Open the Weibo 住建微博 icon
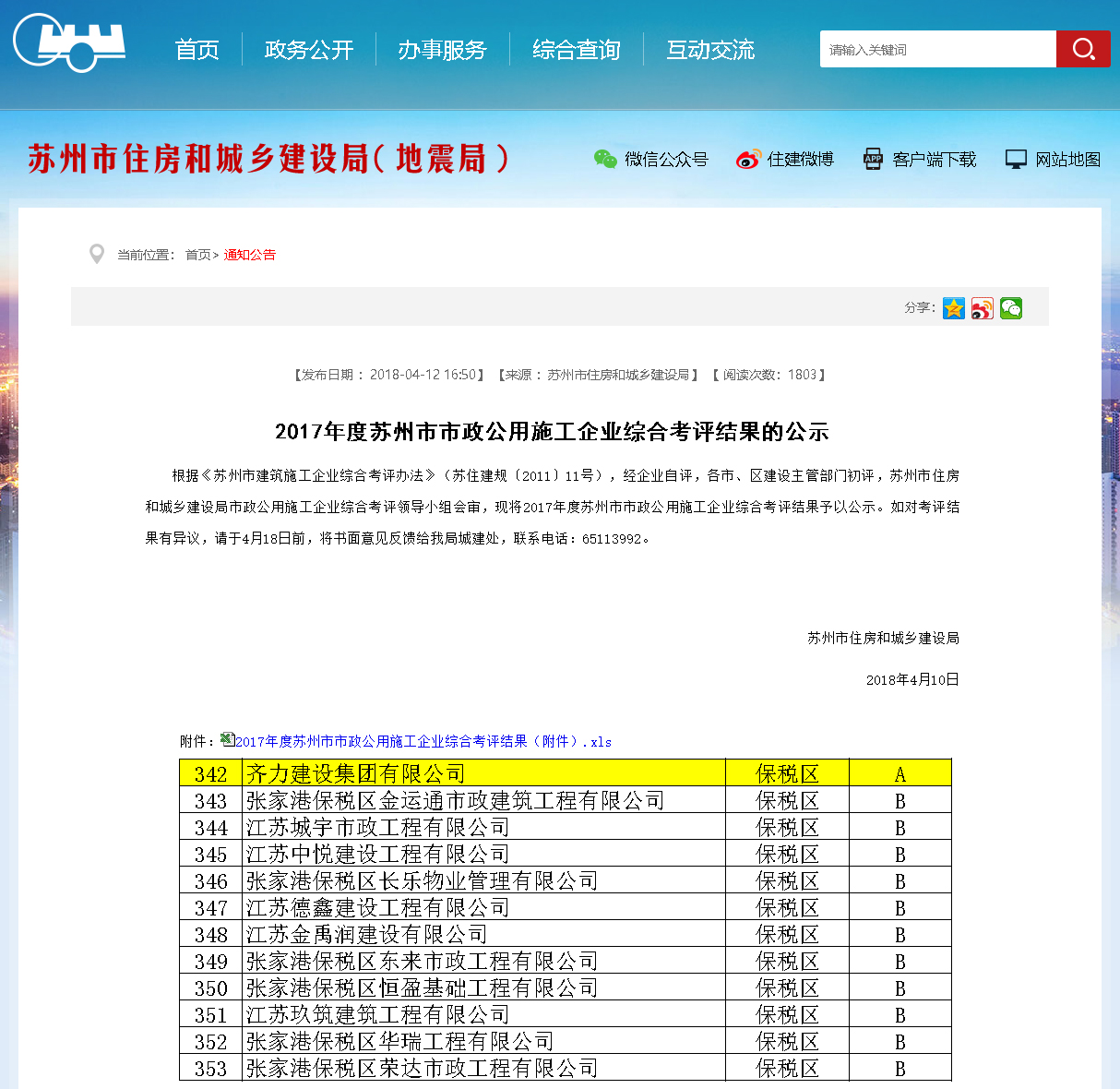The image size is (1120, 1089). [747, 160]
